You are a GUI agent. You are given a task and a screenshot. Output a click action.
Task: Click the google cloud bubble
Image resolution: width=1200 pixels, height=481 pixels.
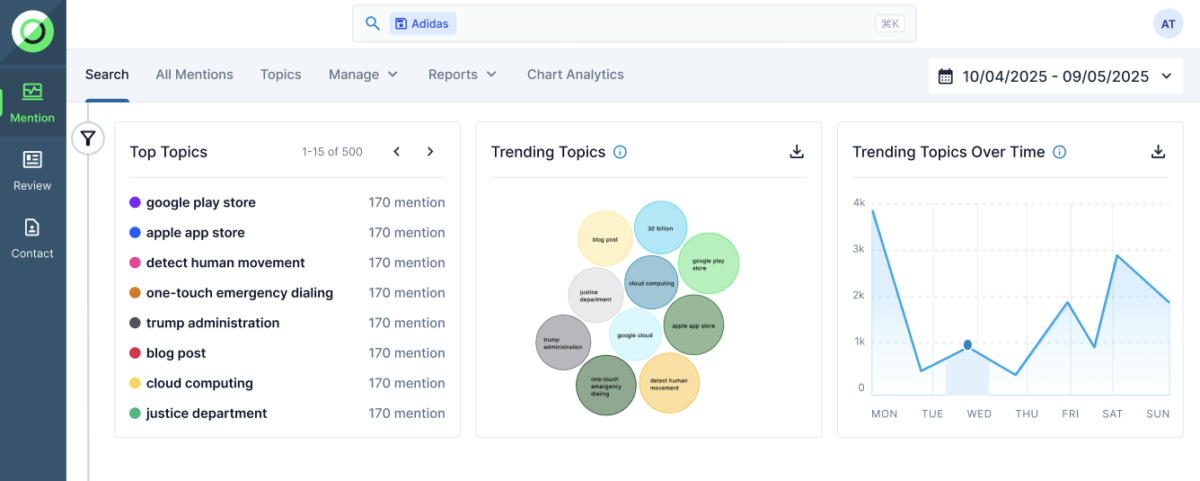(635, 336)
